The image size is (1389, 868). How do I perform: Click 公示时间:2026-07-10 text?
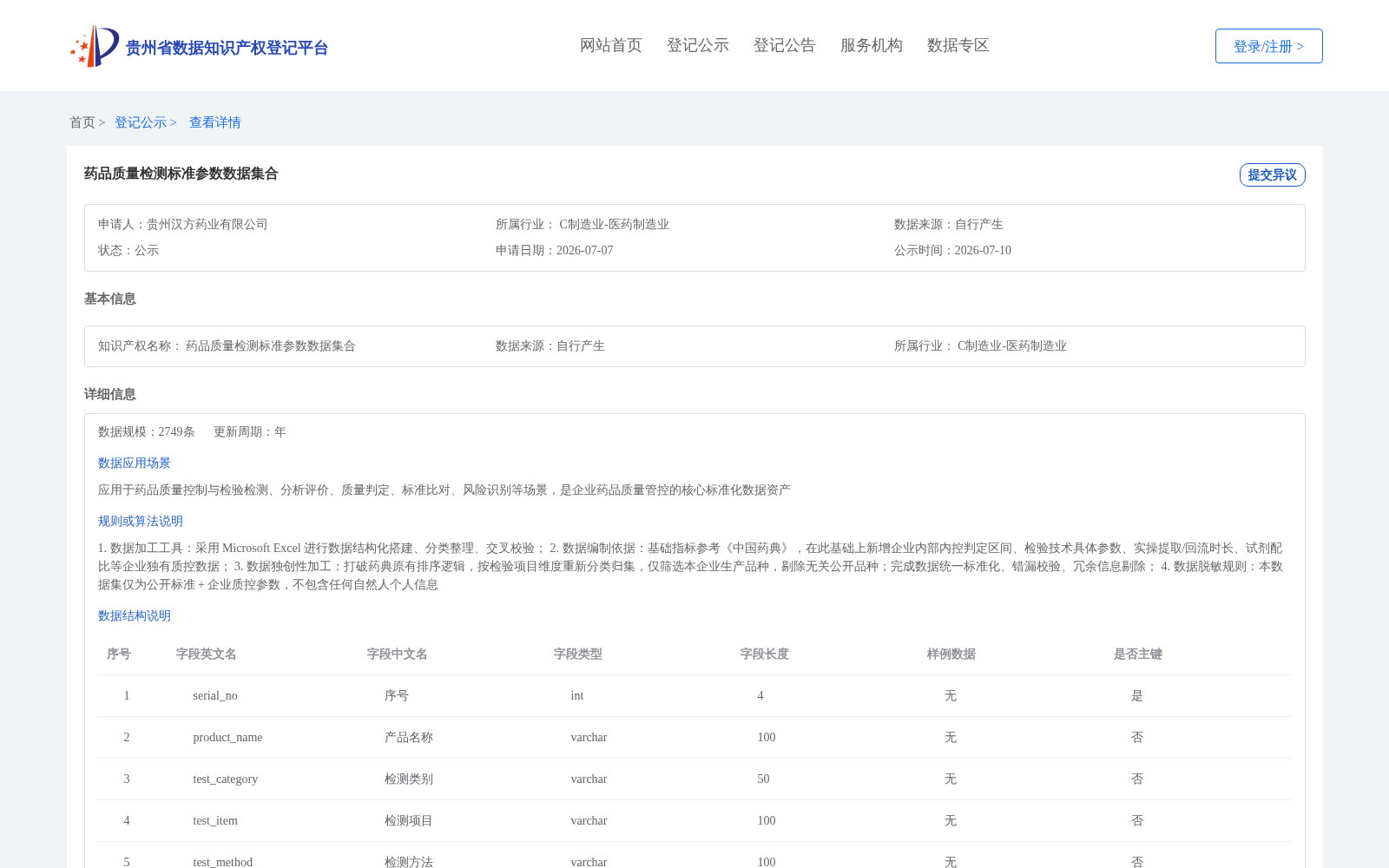pos(952,250)
